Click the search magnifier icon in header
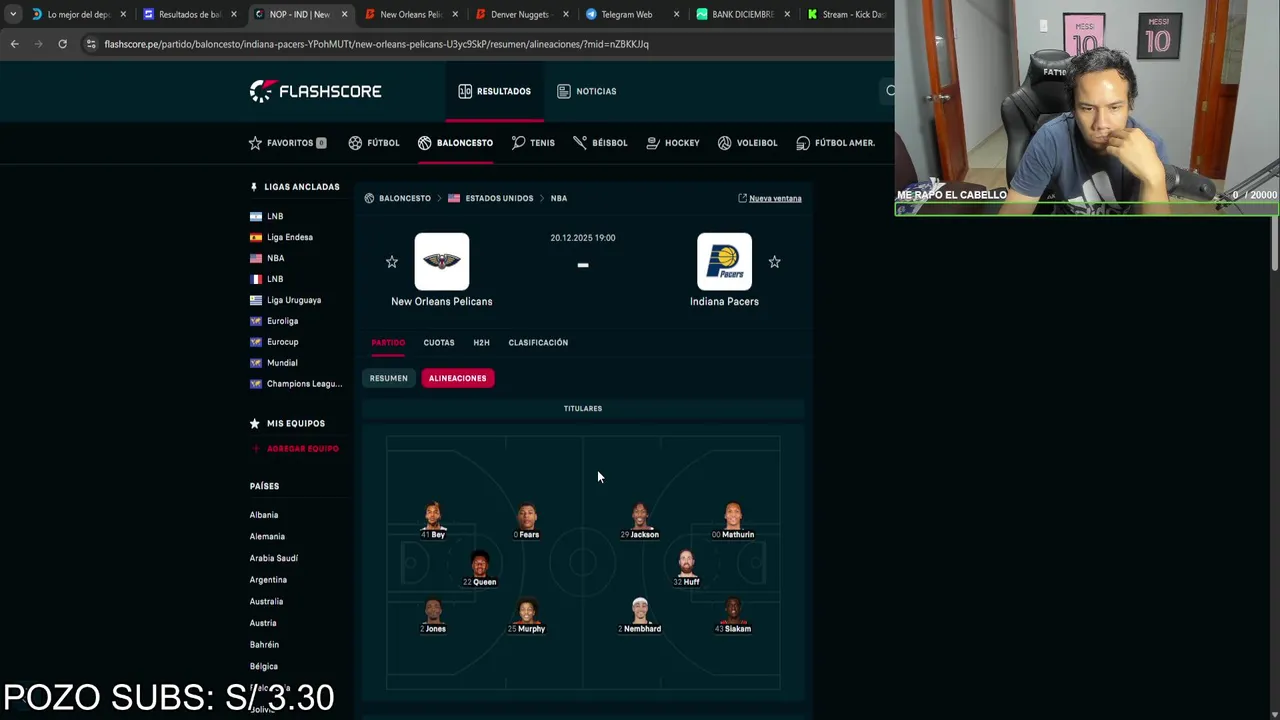 pos(889,91)
